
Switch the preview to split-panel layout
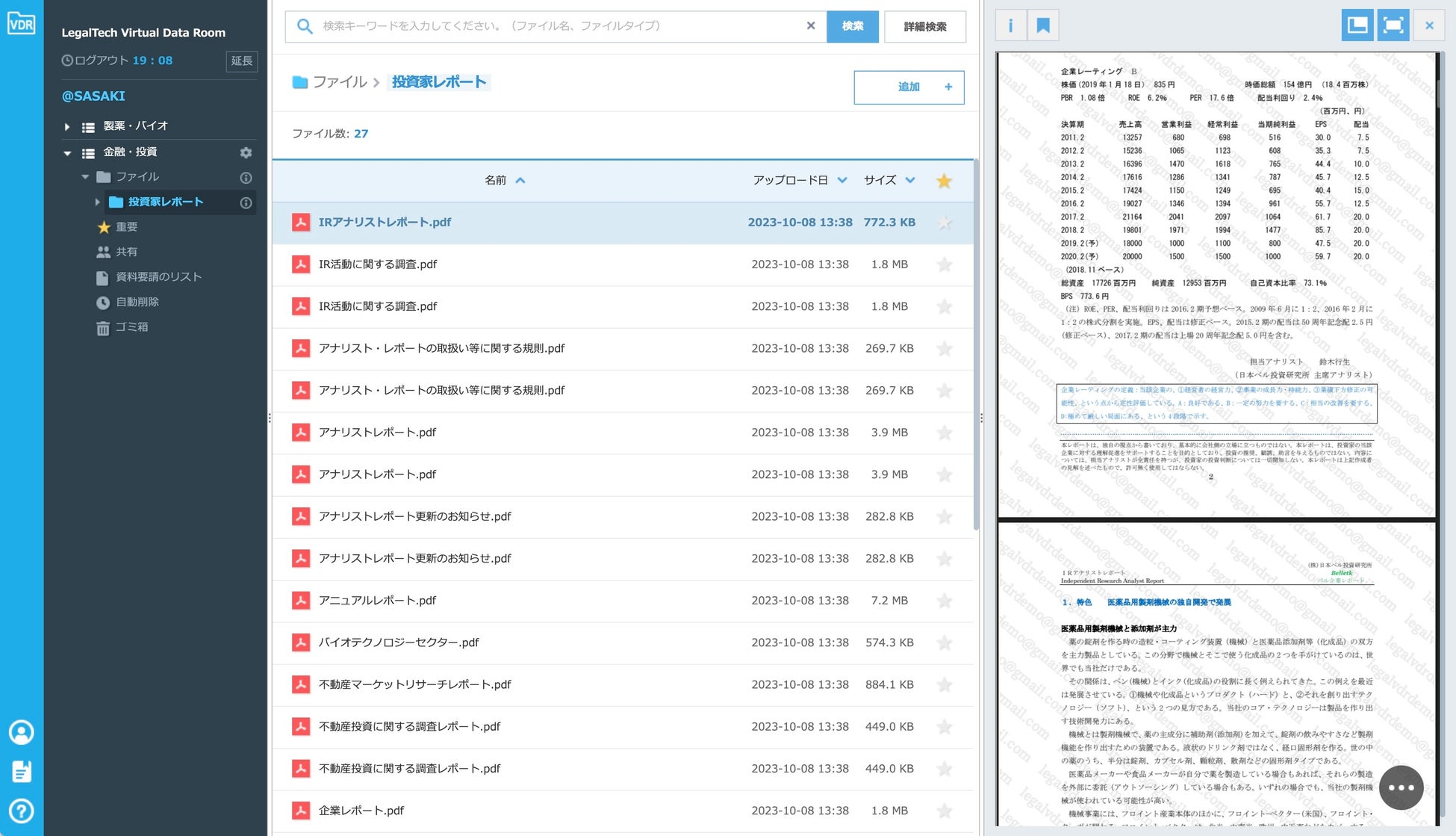tap(1357, 26)
